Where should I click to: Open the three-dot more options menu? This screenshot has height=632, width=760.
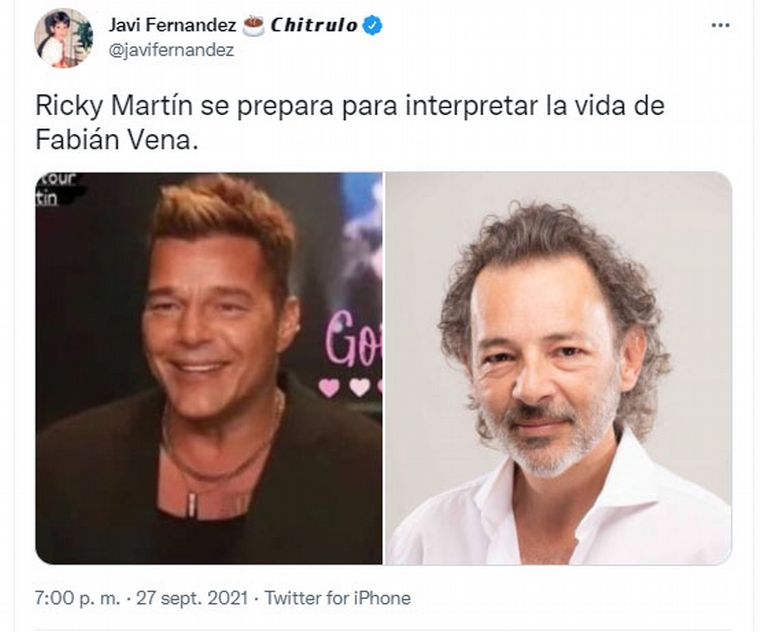[x=720, y=26]
